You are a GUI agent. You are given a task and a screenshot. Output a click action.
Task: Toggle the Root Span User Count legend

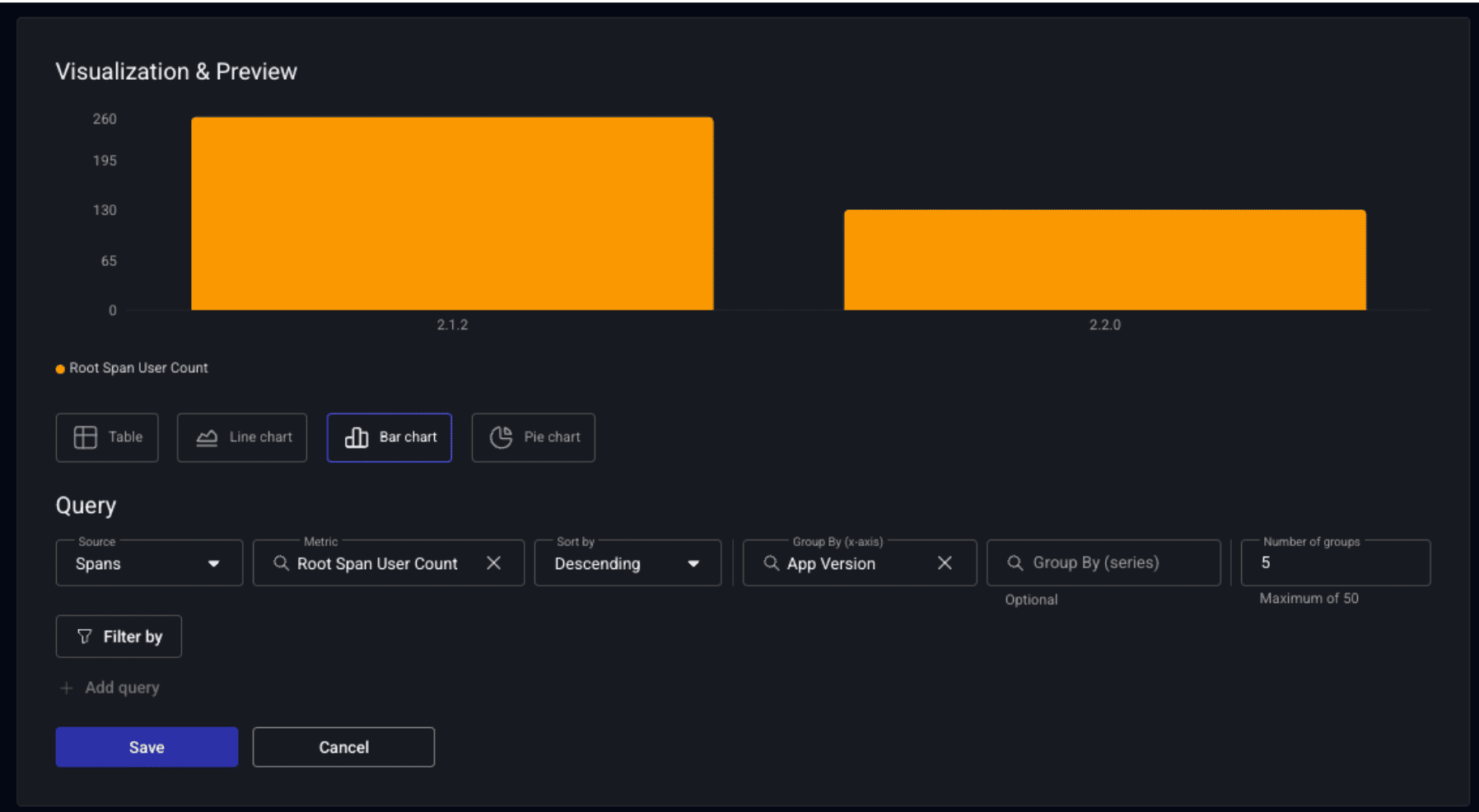tap(132, 368)
